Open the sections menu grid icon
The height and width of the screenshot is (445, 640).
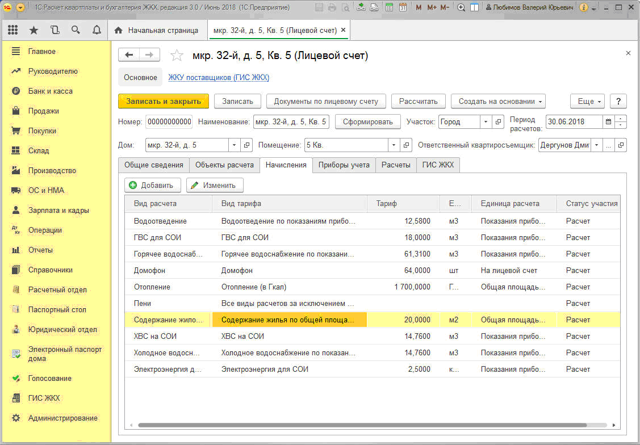(13, 30)
